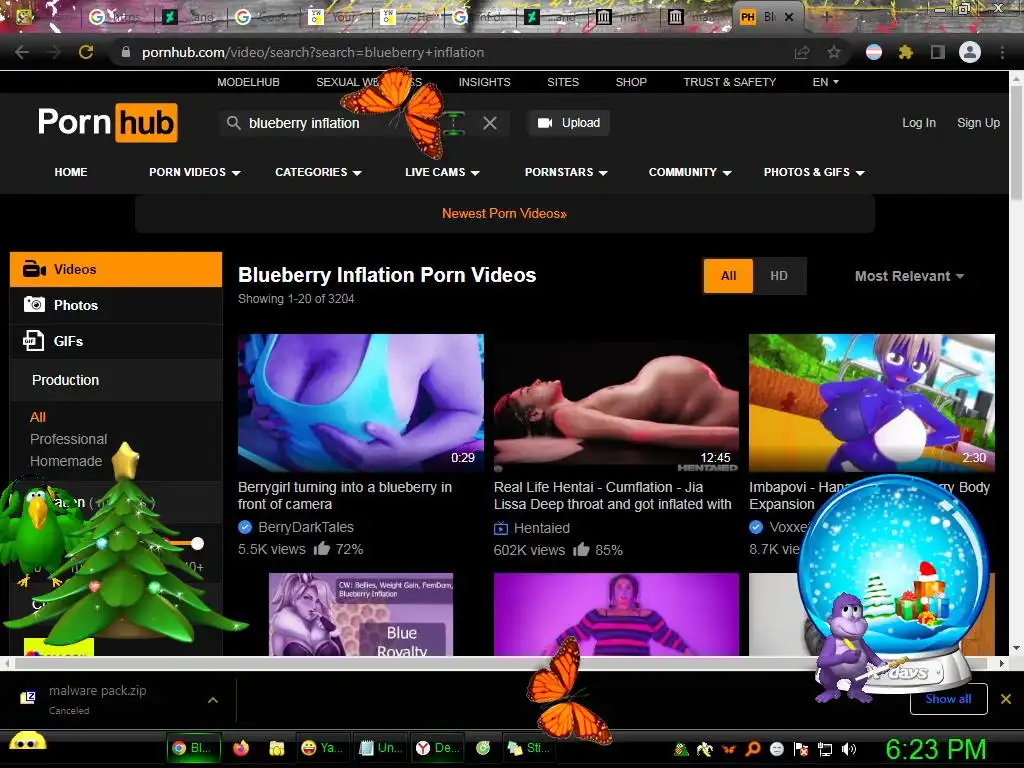Open the Most Relevant sort dropdown
The height and width of the screenshot is (768, 1024).
[x=909, y=276]
